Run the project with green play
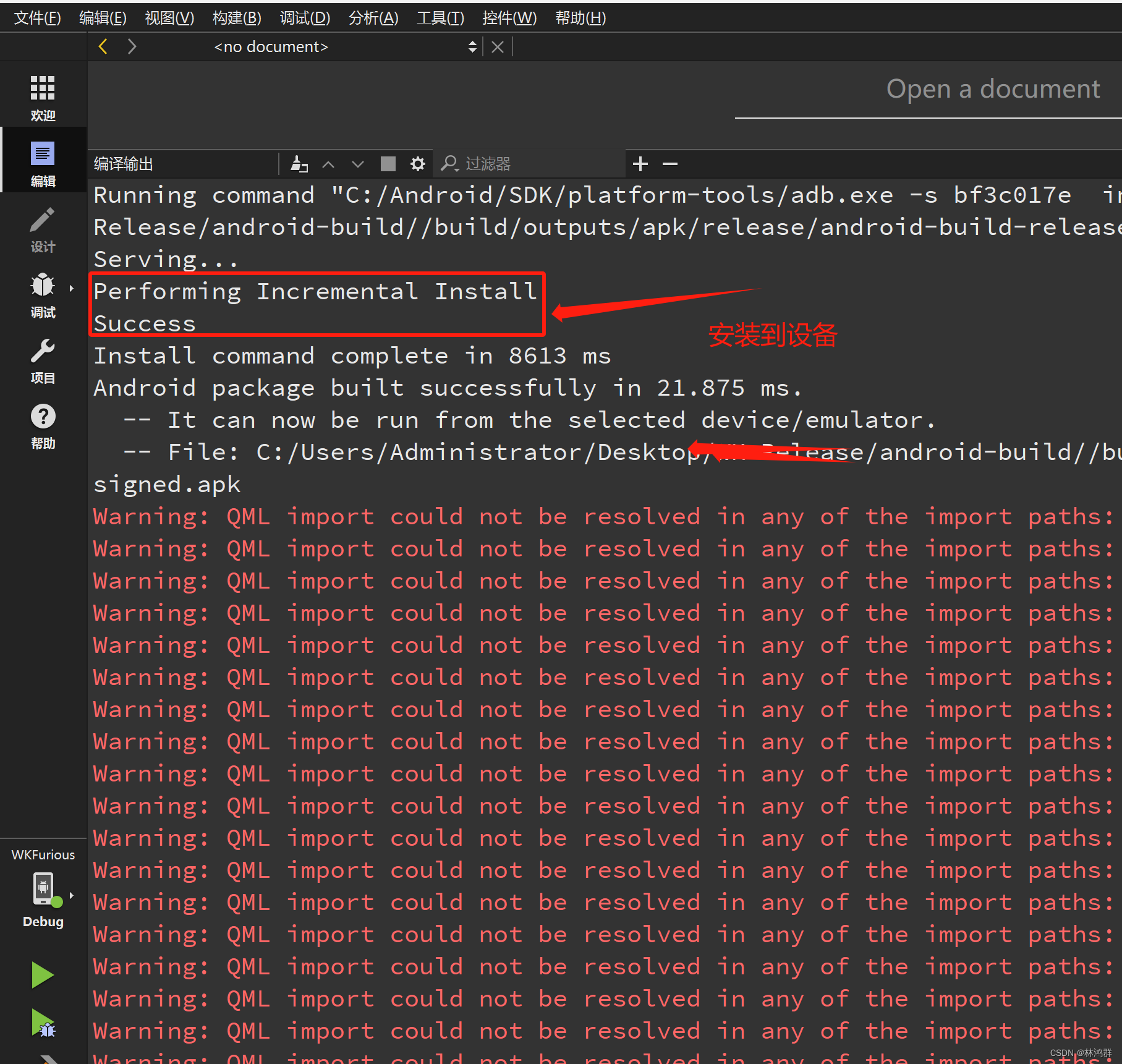Viewport: 1122px width, 1064px height. pos(43,975)
